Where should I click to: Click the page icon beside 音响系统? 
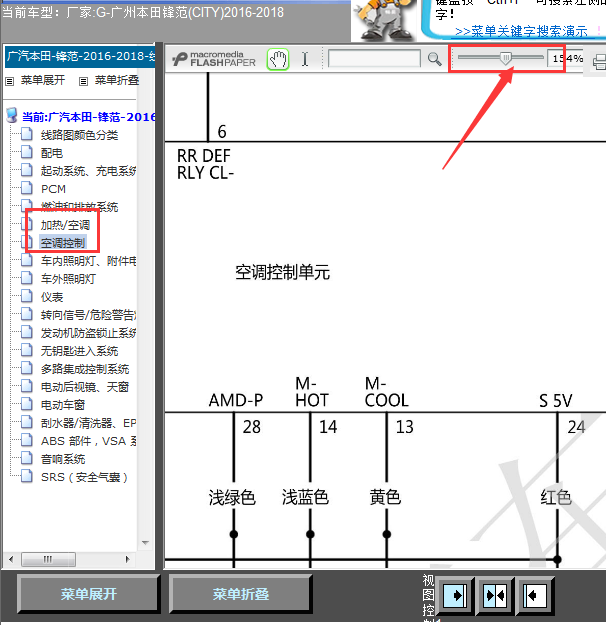27,458
